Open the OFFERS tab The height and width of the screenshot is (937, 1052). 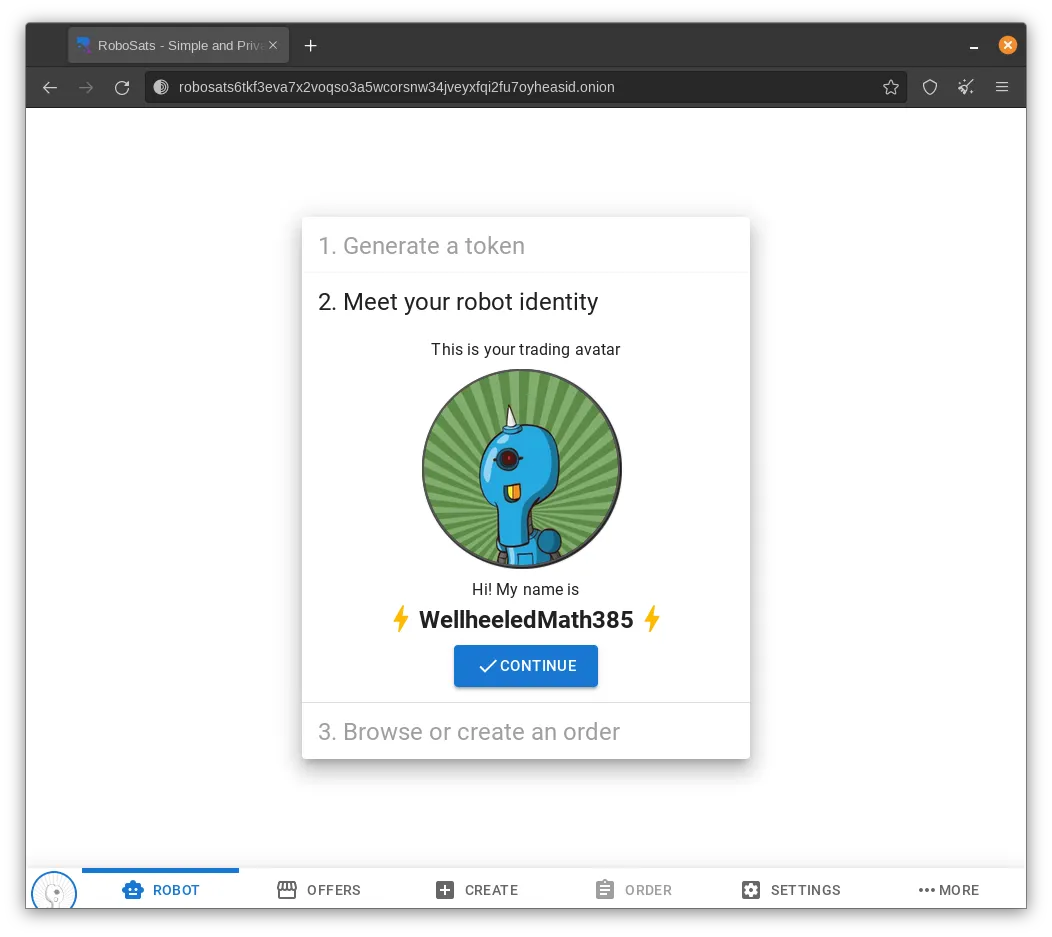click(x=319, y=890)
